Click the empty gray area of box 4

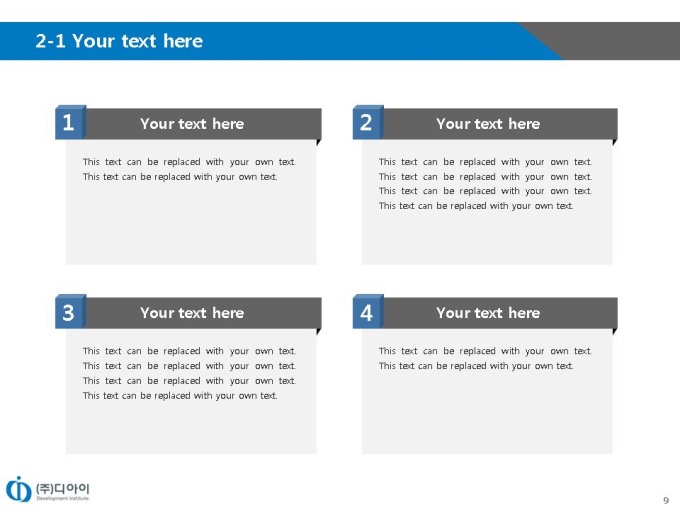click(487, 412)
